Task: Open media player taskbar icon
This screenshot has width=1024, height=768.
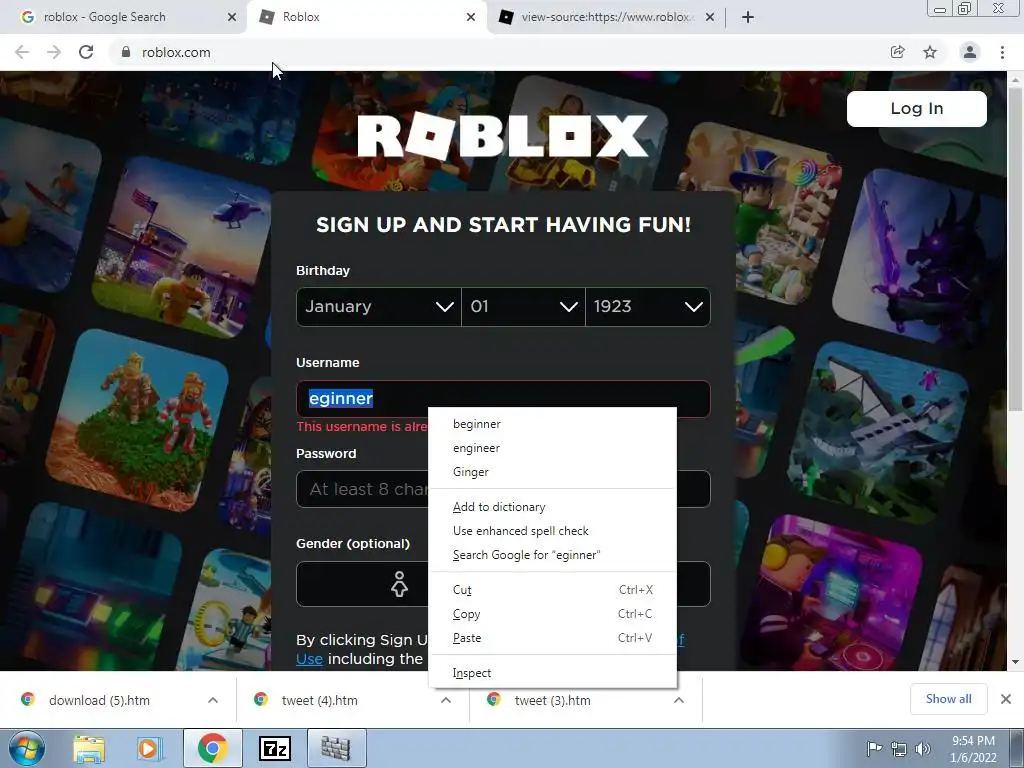Action: [149, 748]
